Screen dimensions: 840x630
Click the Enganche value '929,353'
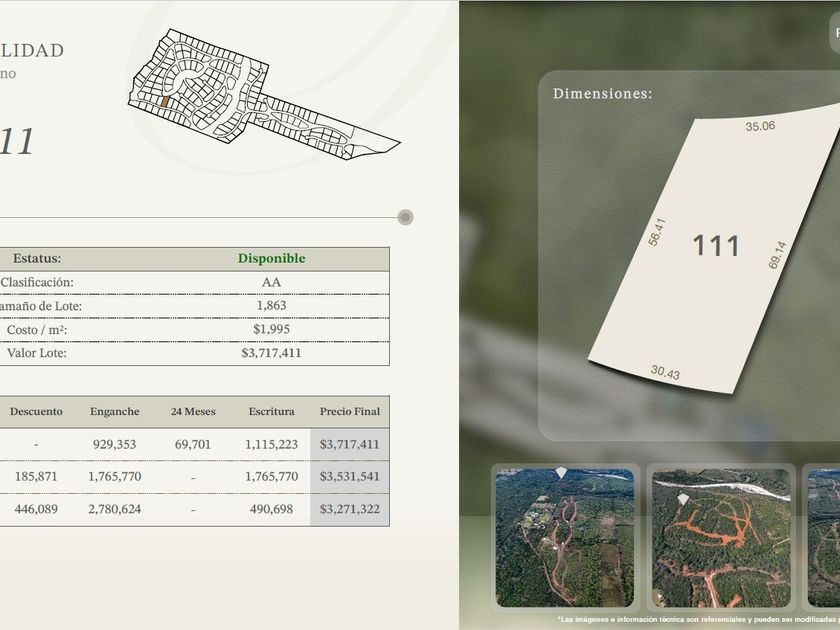coord(115,444)
